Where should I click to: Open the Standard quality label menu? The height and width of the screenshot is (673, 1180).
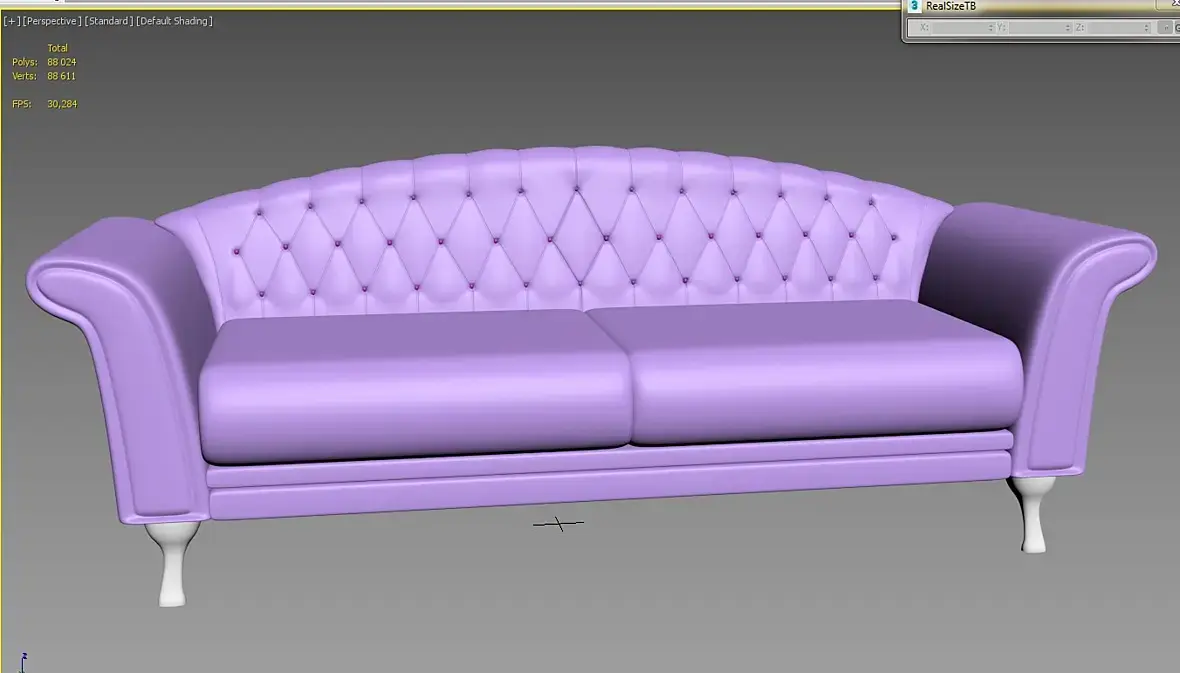tap(108, 21)
